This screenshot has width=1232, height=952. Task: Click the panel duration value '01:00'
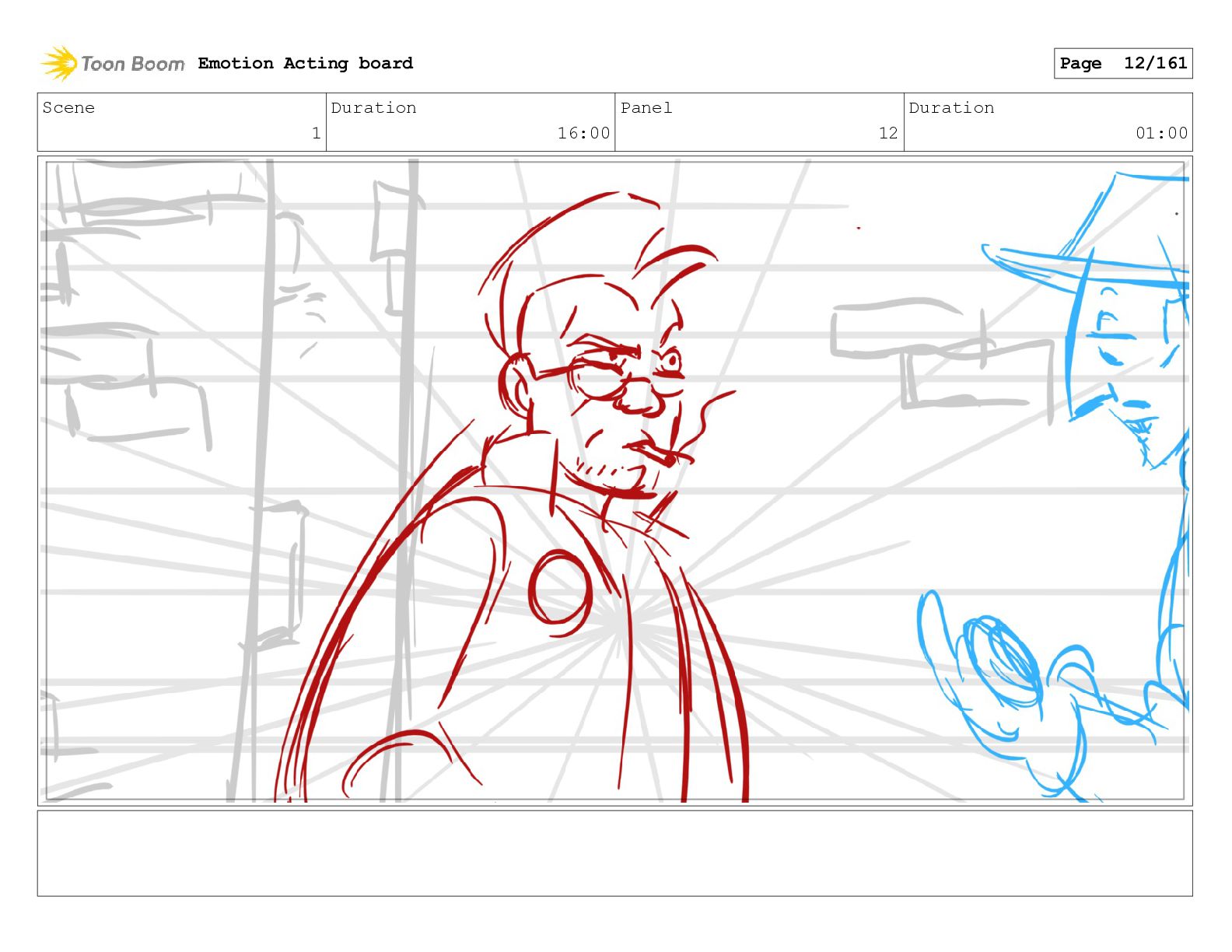coord(1161,133)
